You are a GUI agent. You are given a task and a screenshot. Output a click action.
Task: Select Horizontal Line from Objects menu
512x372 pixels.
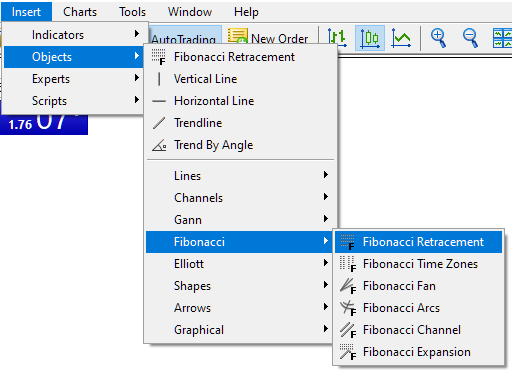click(x=240, y=101)
